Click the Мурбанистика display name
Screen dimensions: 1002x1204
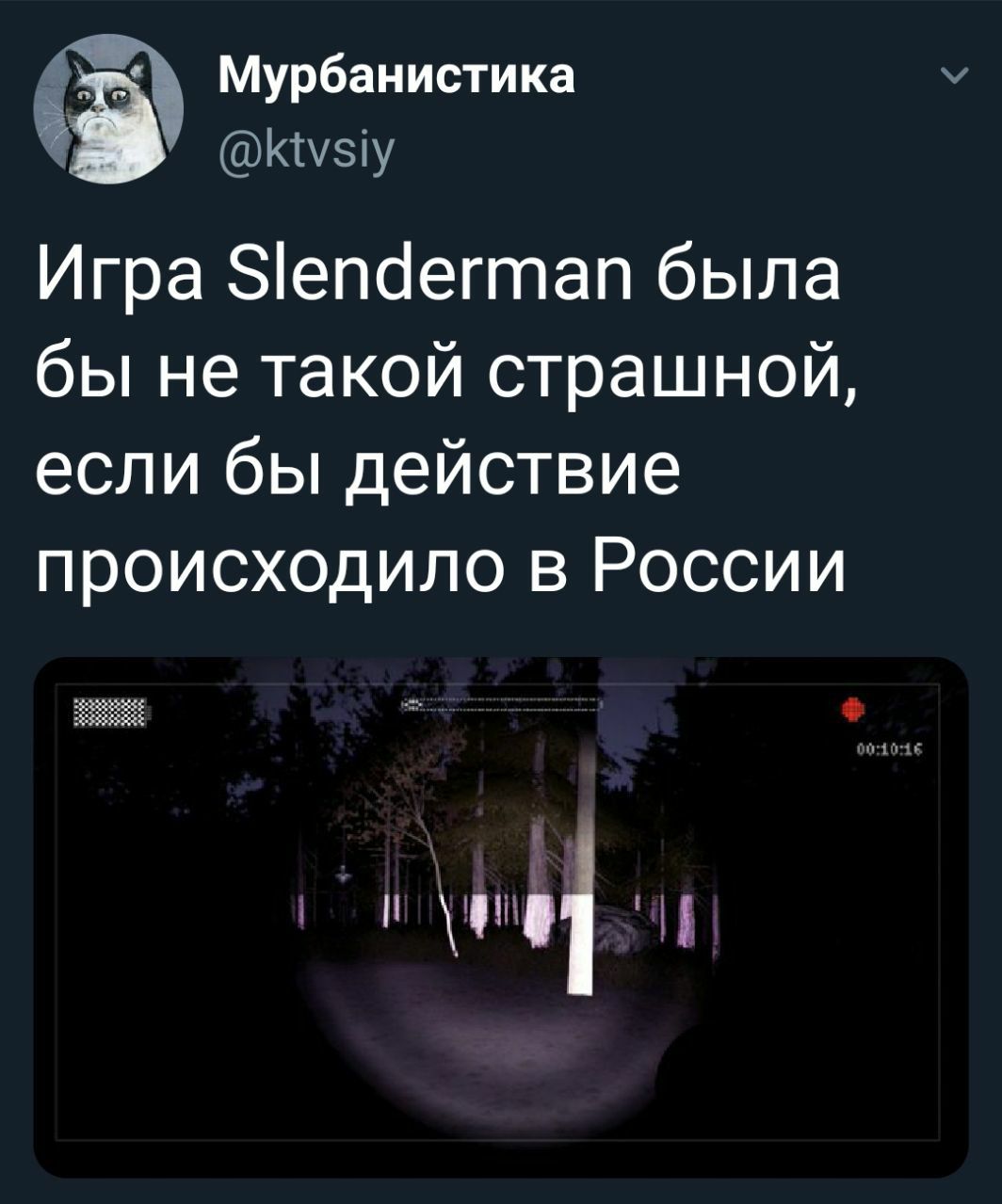pos(396,78)
